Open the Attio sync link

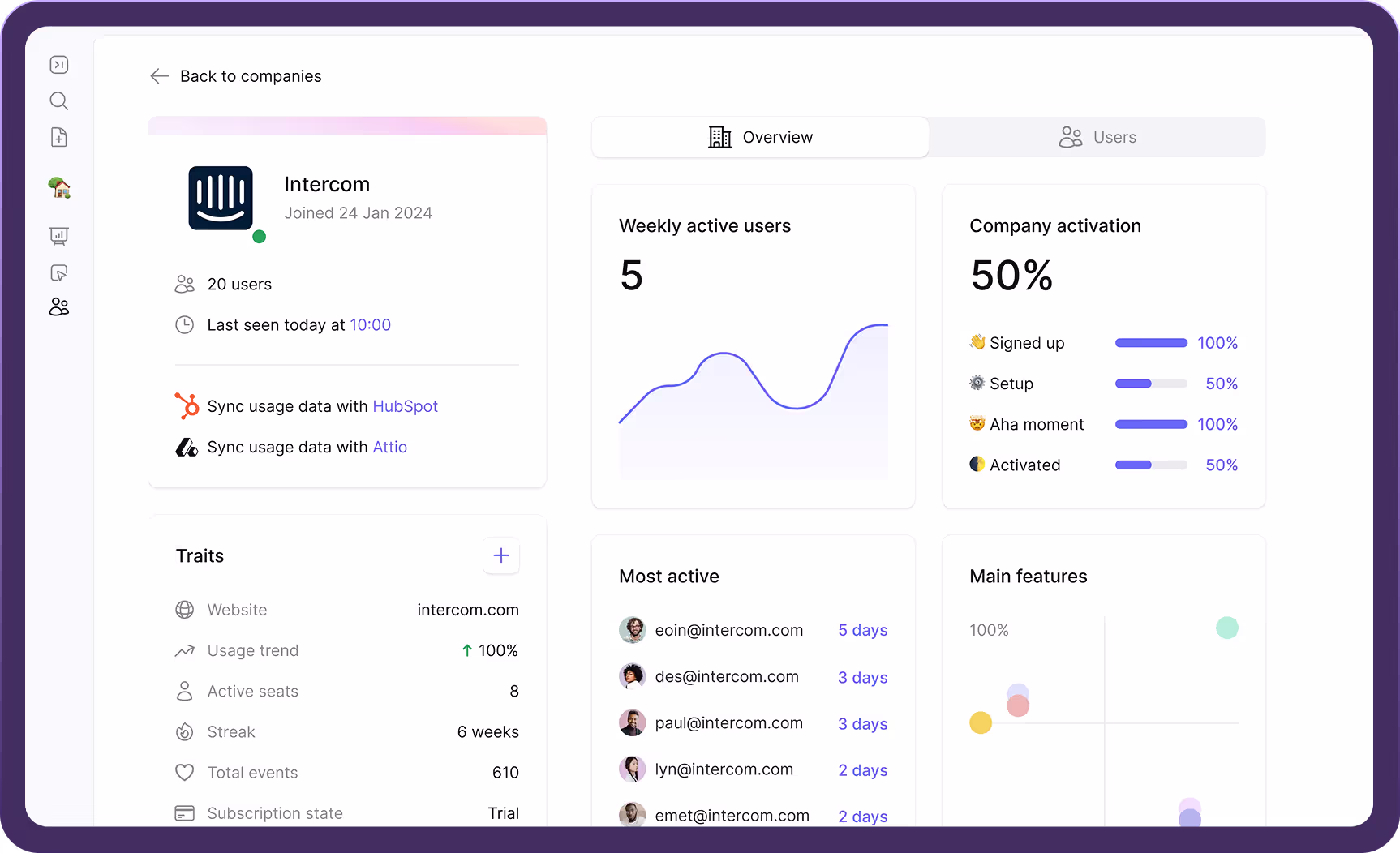pyautogui.click(x=390, y=447)
